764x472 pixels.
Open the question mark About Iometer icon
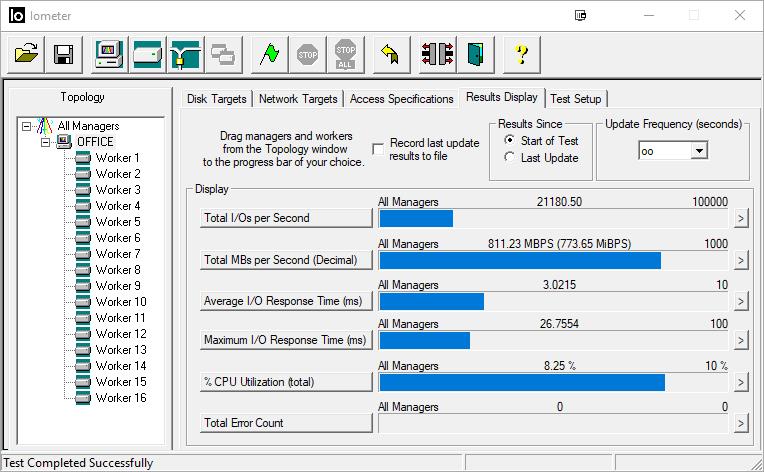coord(521,54)
